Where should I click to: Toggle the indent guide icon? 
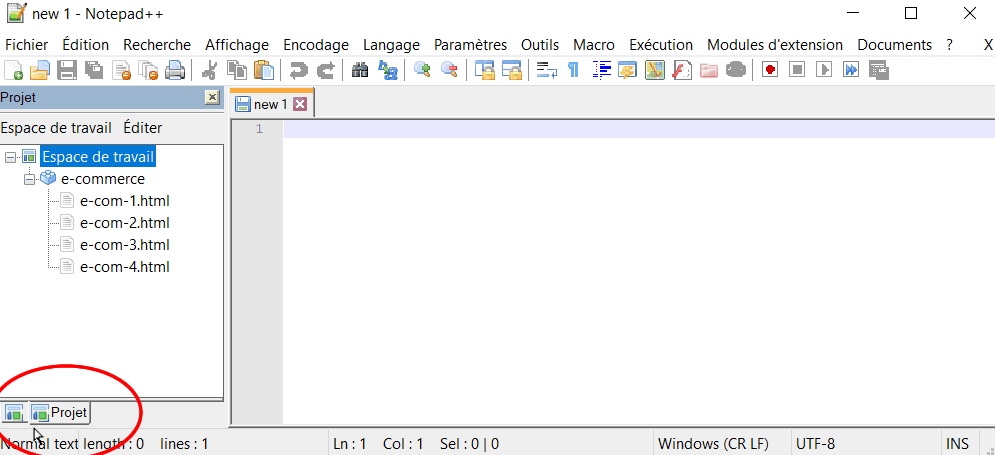601,70
